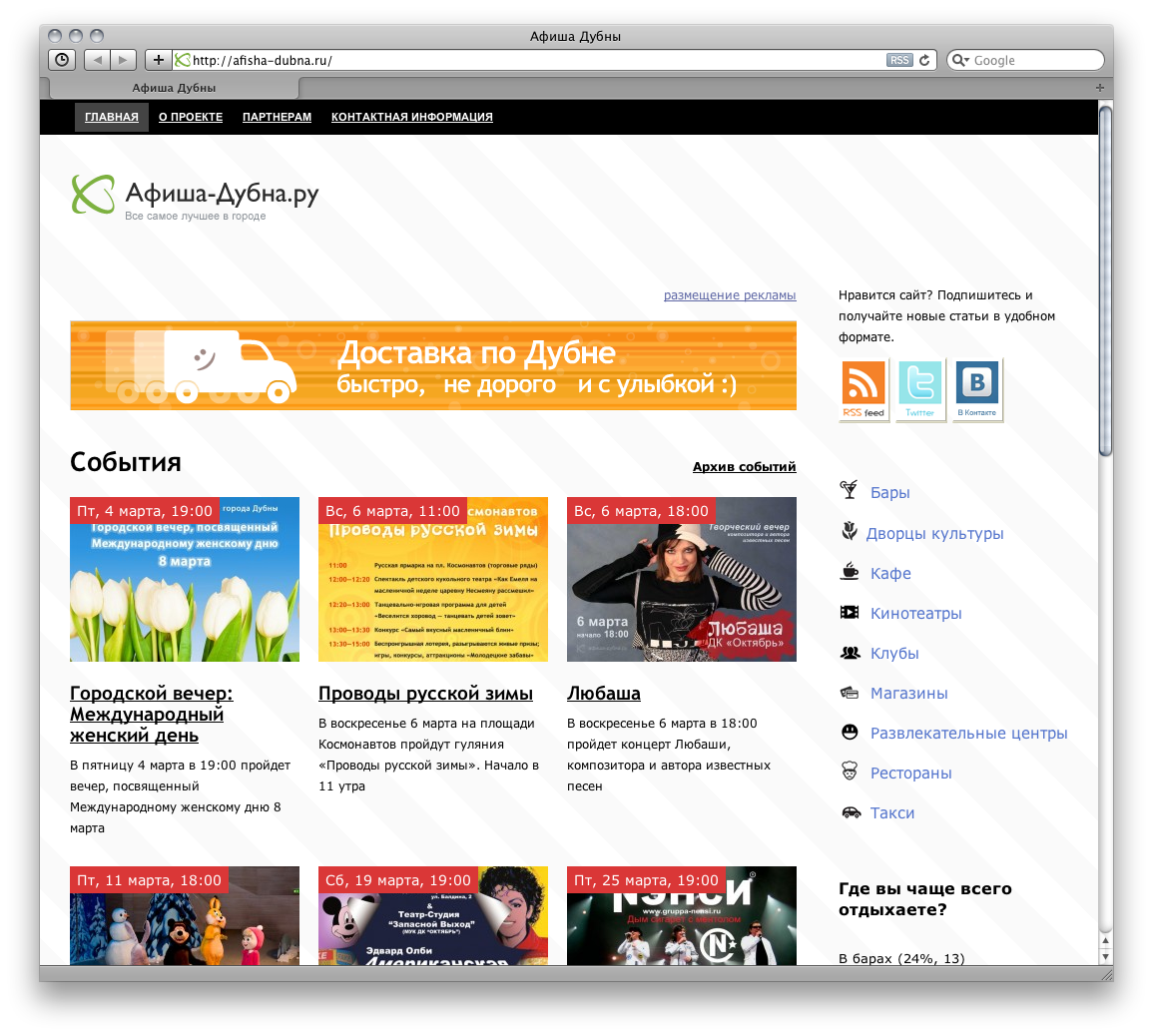Open the Развлекательные центры category link
Image resolution: width=1153 pixels, height=1036 pixels.
[969, 733]
